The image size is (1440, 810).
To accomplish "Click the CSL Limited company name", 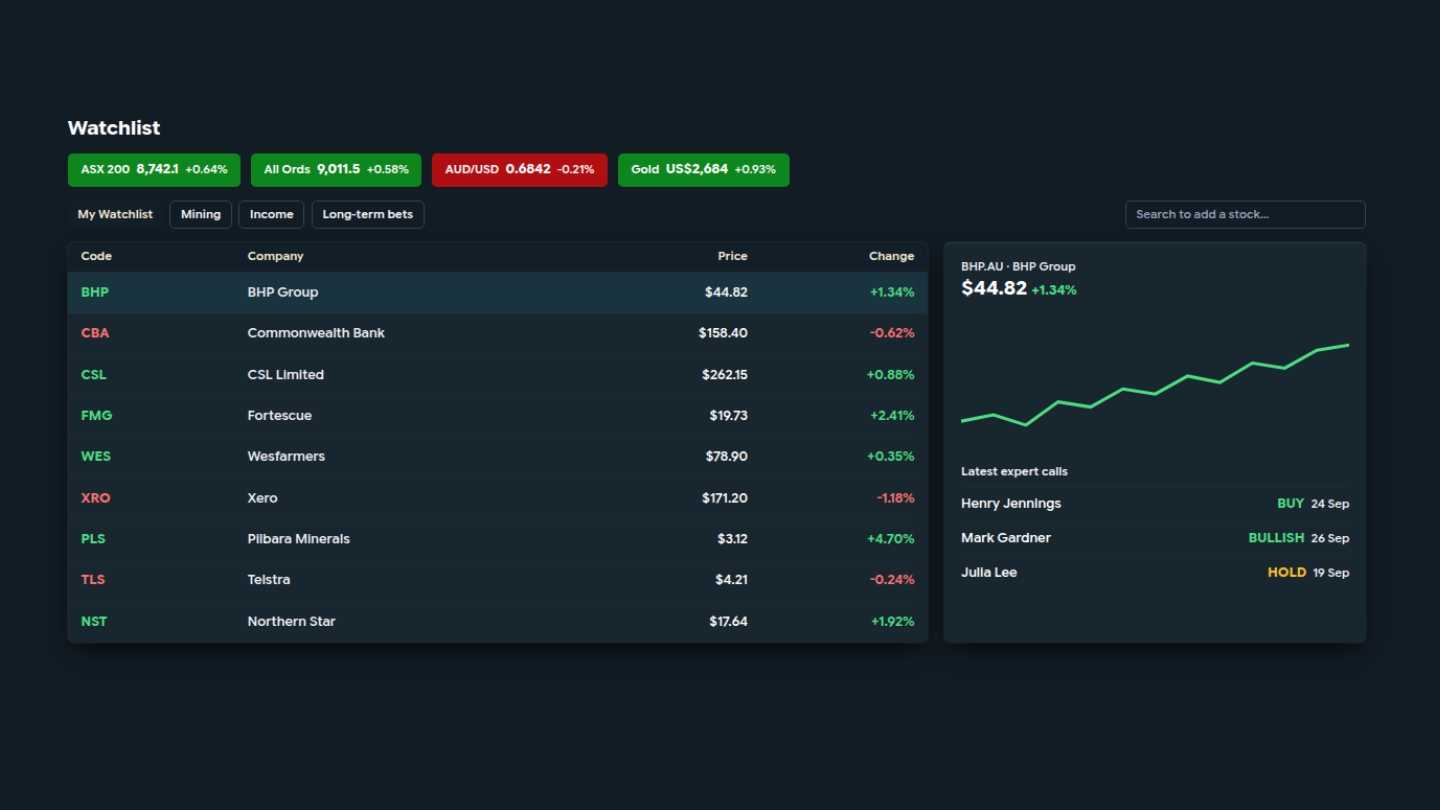I will tap(286, 375).
